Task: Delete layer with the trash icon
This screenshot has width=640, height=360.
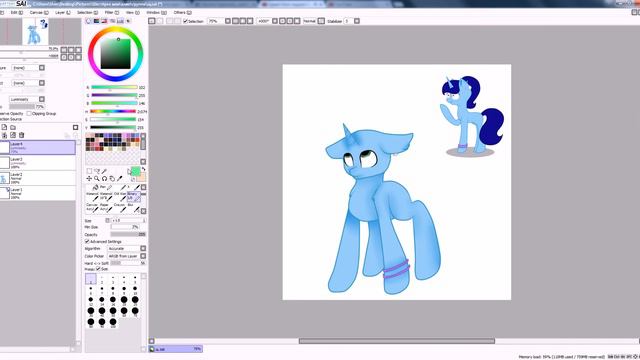Action: (x=22, y=135)
